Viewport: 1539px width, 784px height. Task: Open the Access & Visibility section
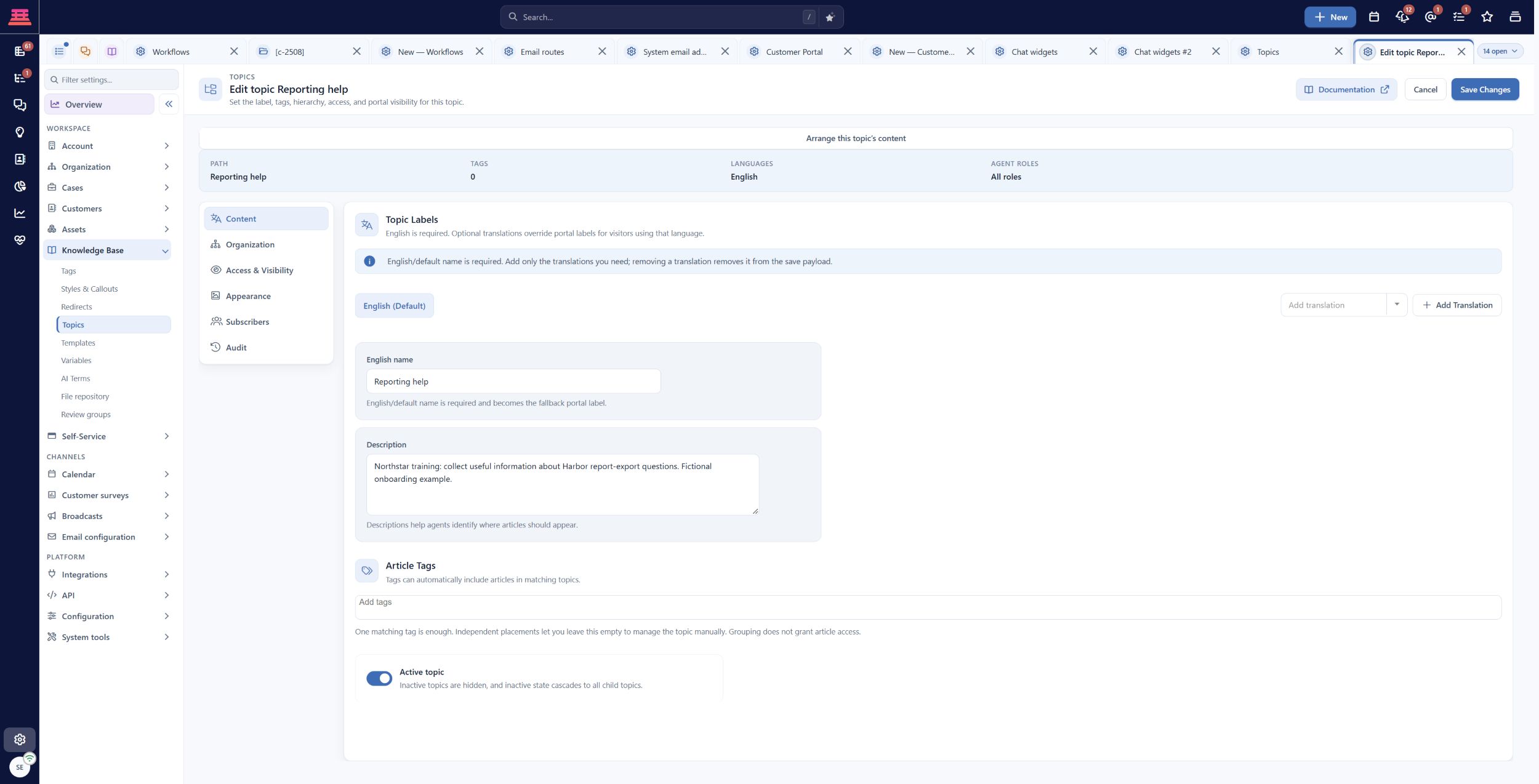pyautogui.click(x=266, y=270)
